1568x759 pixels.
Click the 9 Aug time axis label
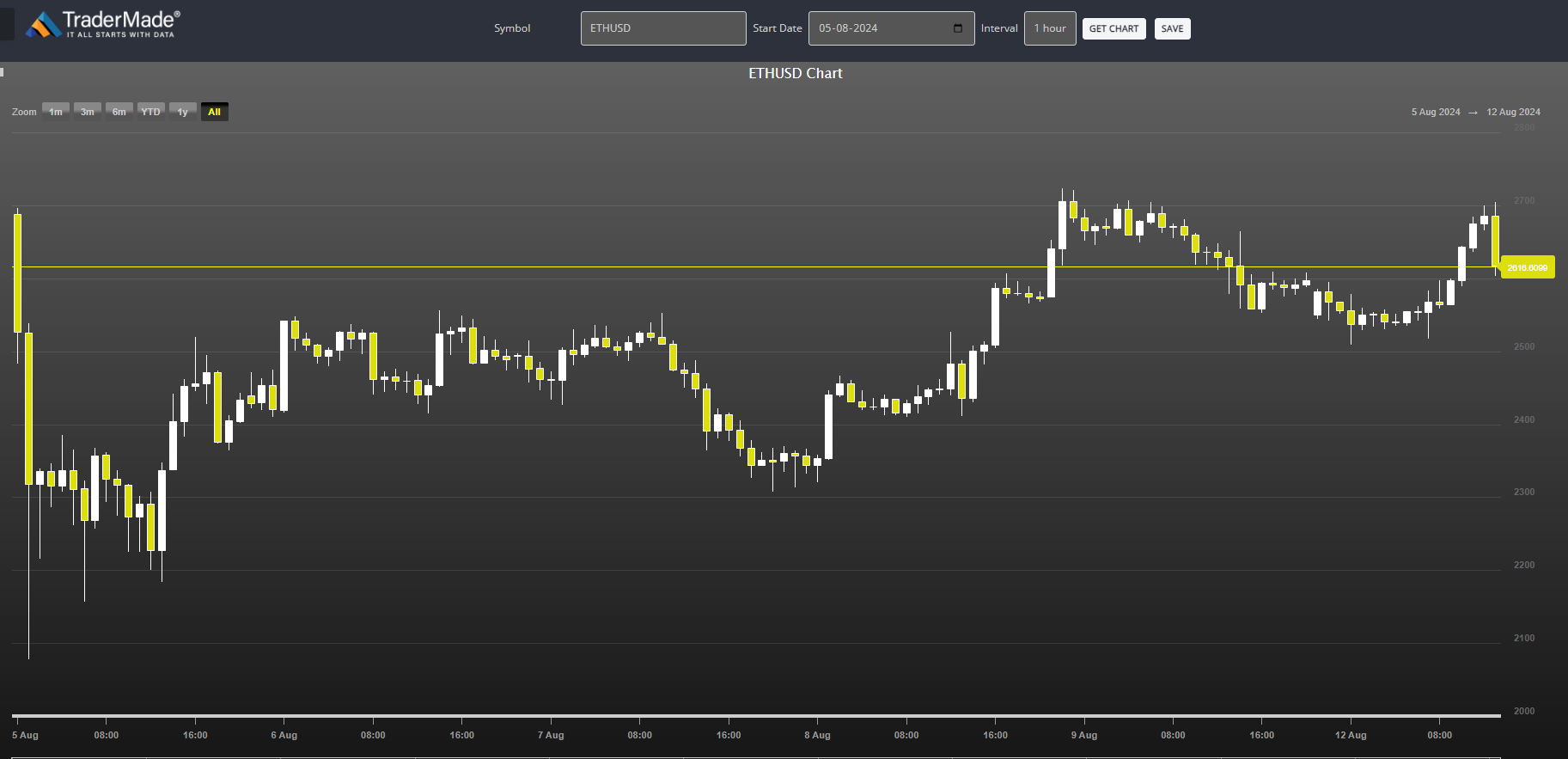tap(1084, 735)
